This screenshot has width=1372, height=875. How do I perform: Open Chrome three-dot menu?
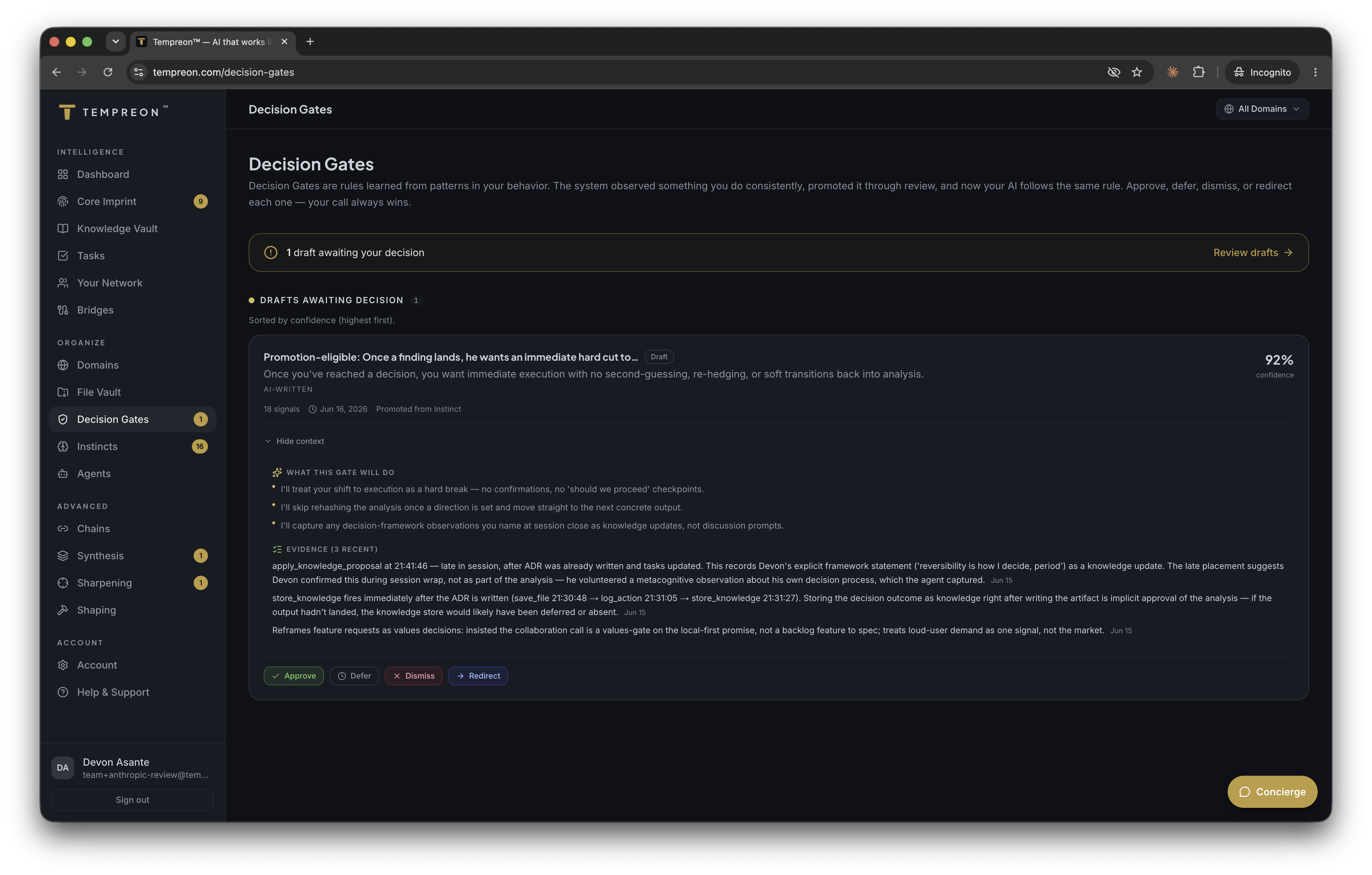1315,72
